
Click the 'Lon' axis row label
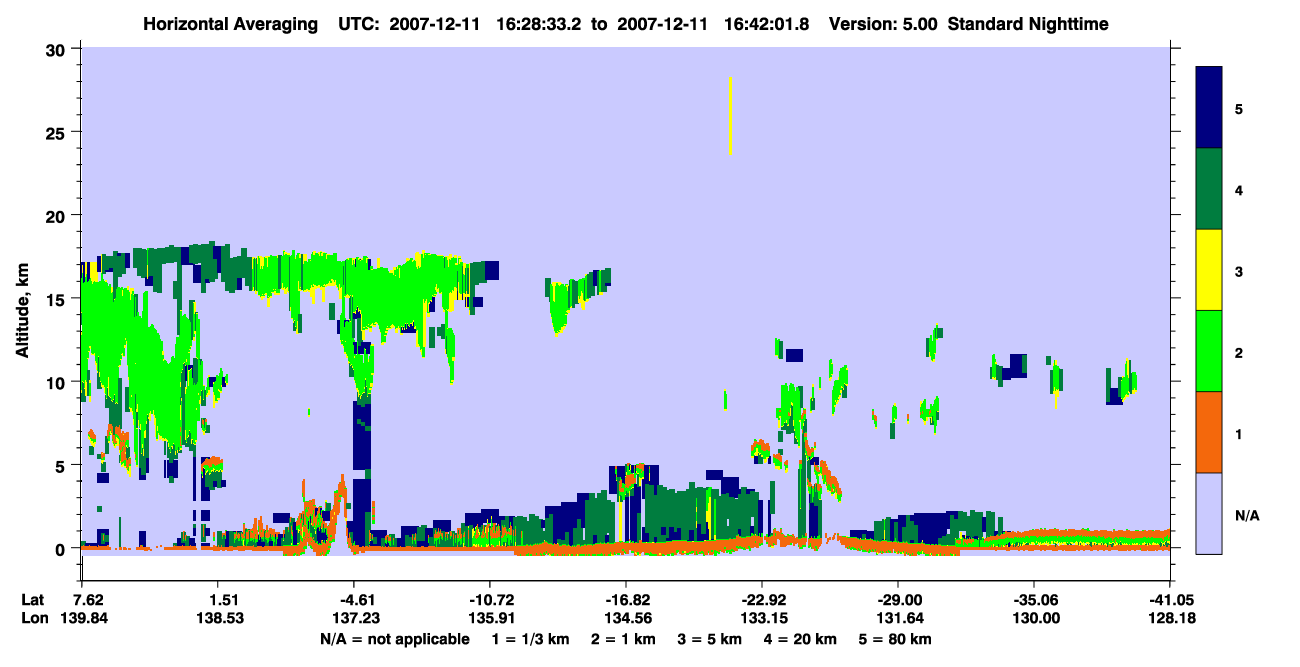[33, 618]
